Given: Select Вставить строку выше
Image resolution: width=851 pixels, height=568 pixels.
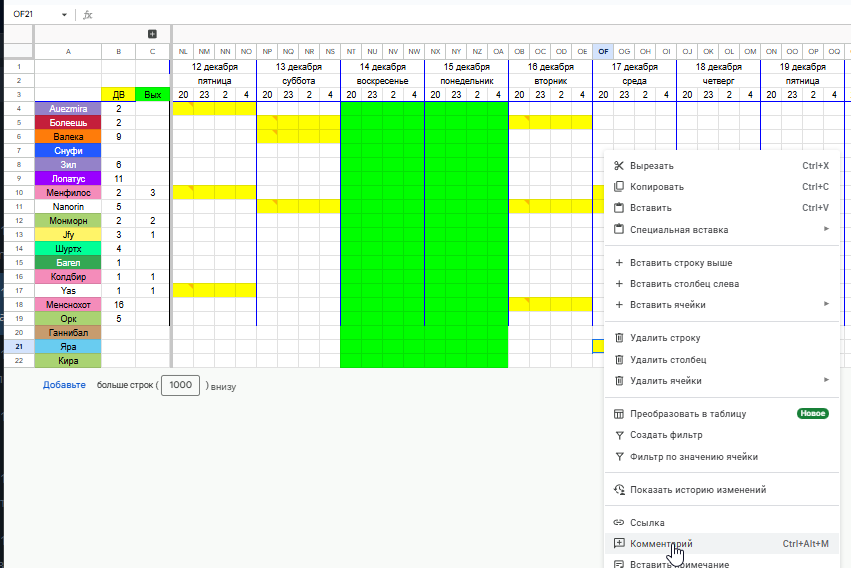Looking at the screenshot, I should 722,263.
